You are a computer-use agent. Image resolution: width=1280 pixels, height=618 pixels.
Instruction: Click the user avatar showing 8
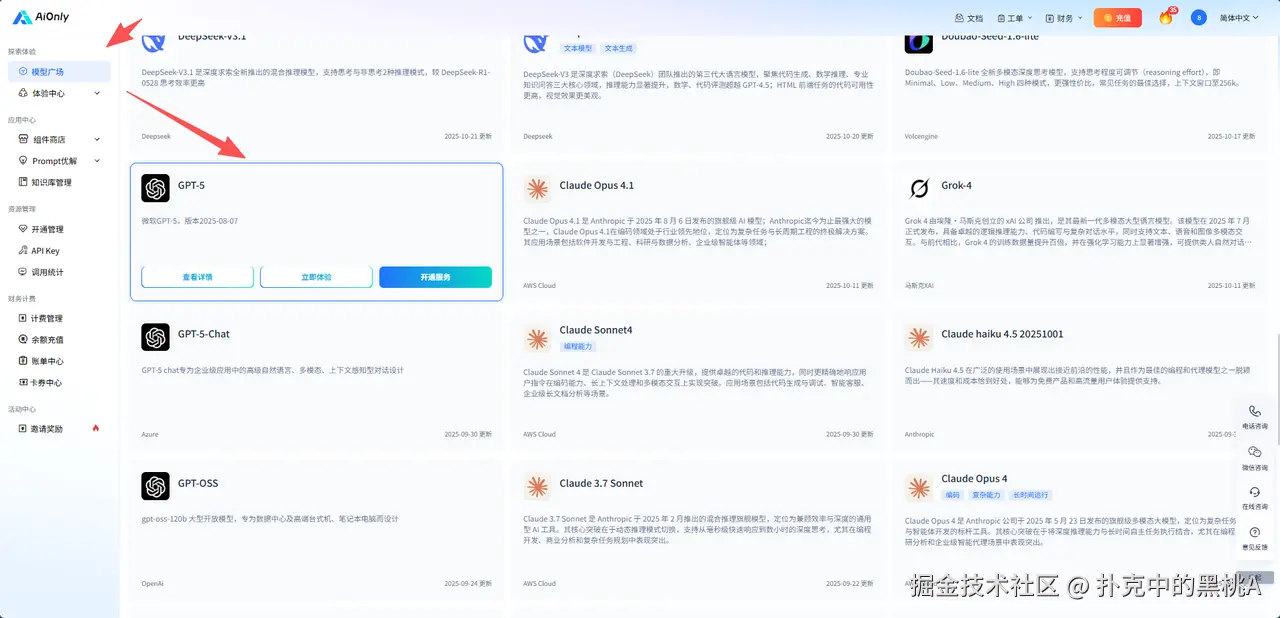[1198, 17]
